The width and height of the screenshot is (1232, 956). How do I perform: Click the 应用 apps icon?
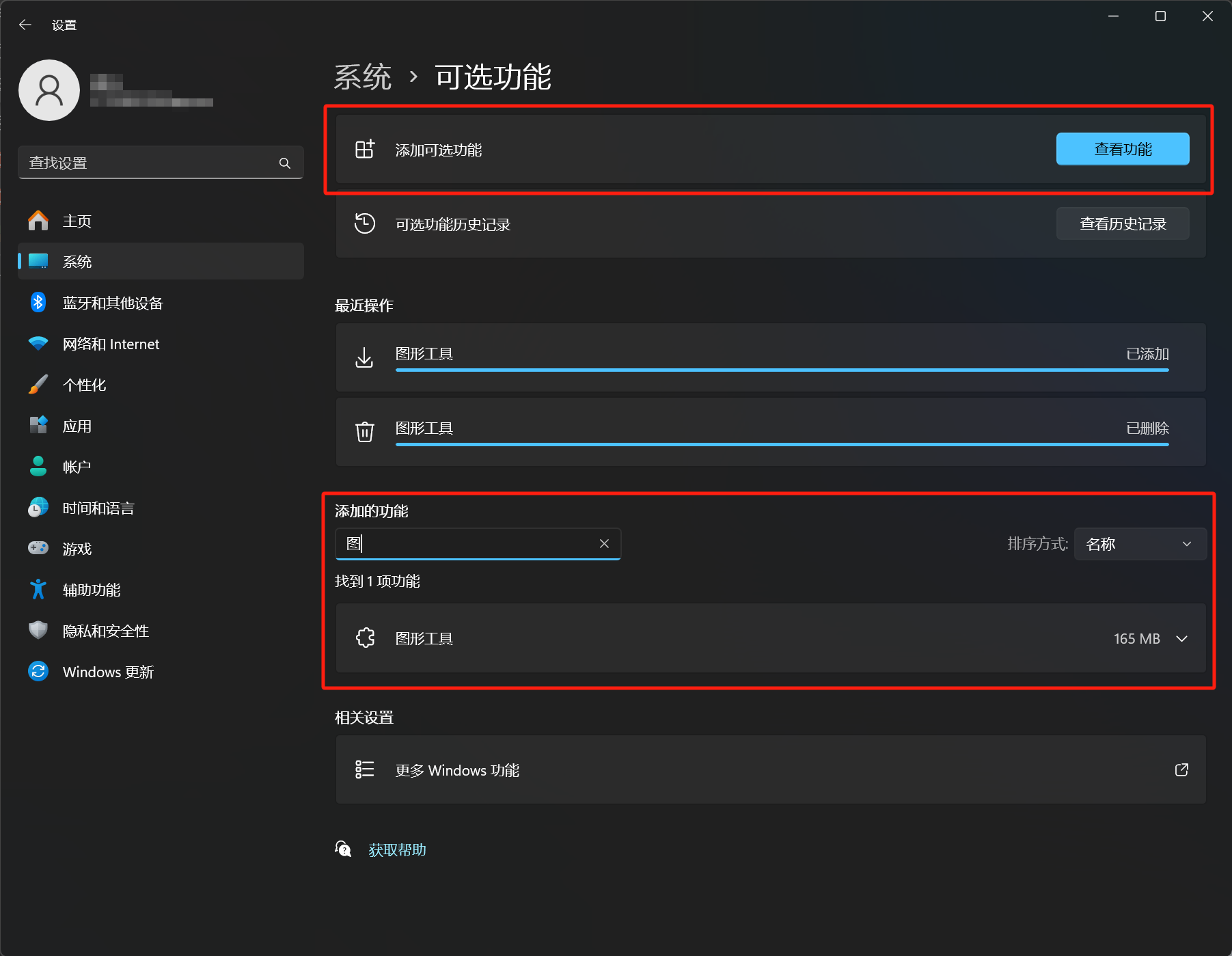(x=38, y=425)
